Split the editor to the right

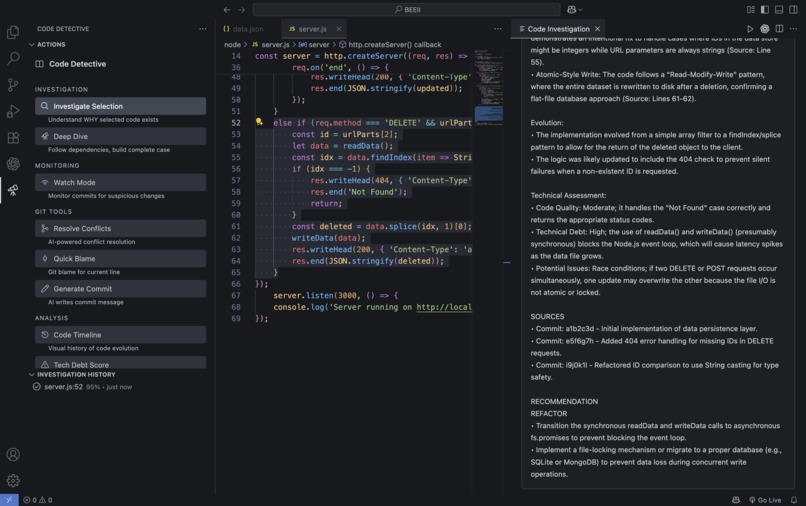779,29
